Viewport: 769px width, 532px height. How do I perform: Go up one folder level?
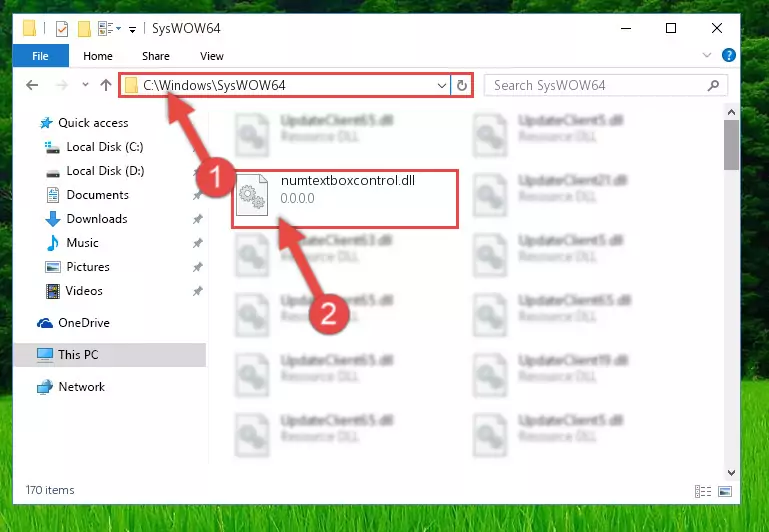(106, 85)
